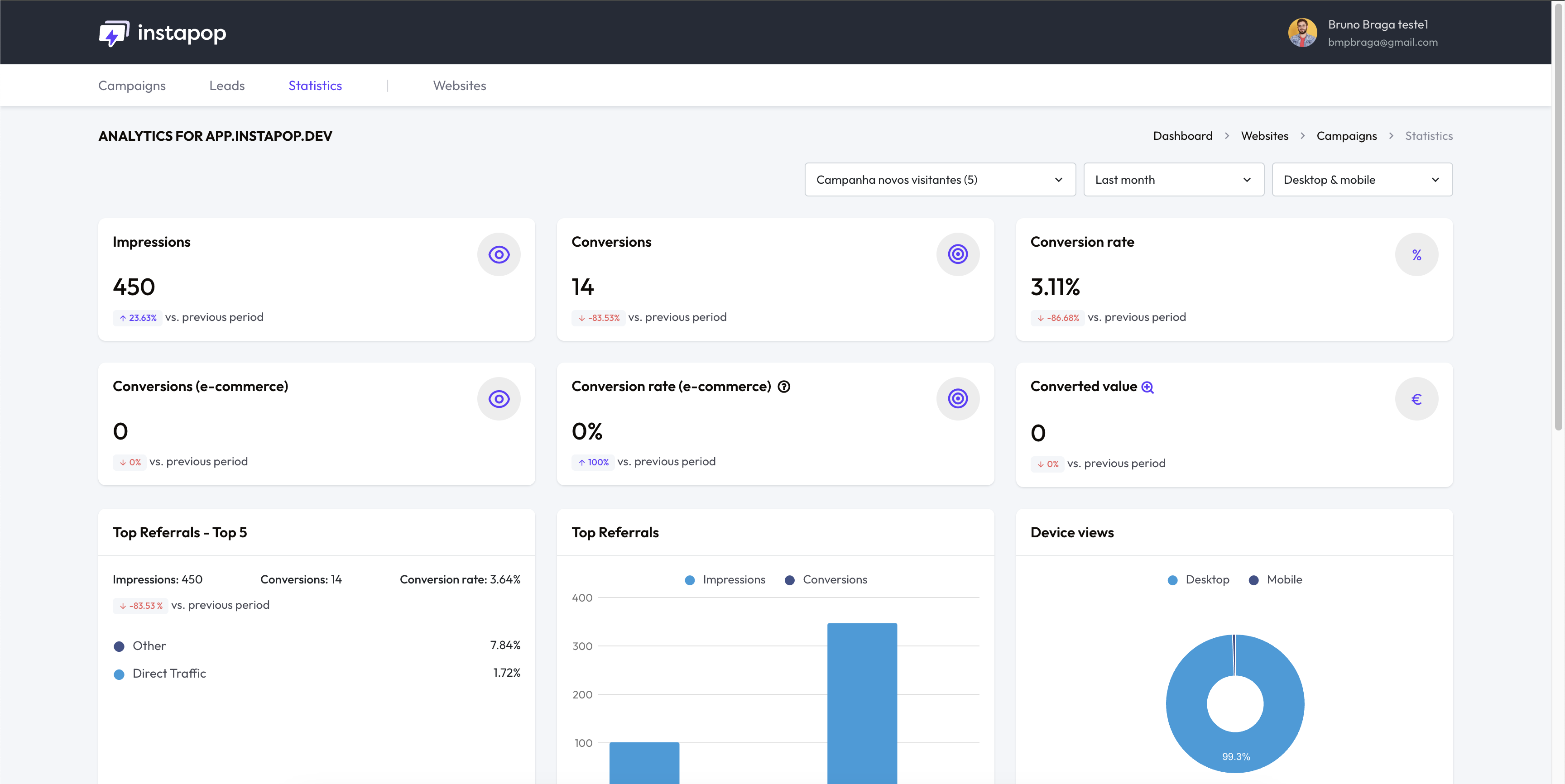Go to Dashboard in the breadcrumb
1565x784 pixels.
click(x=1182, y=136)
